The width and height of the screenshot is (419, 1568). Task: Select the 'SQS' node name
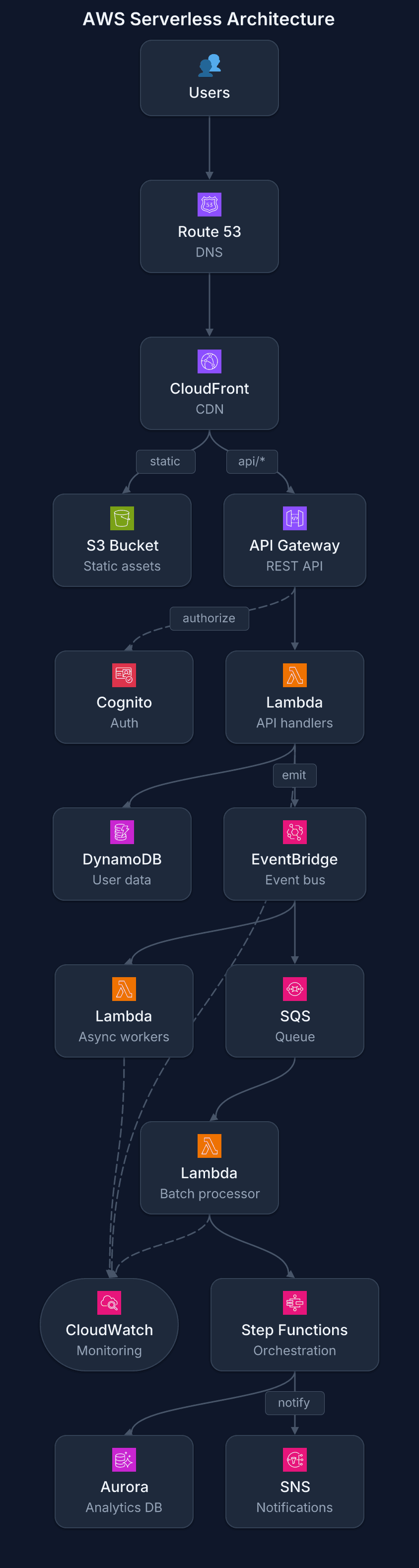(295, 1016)
